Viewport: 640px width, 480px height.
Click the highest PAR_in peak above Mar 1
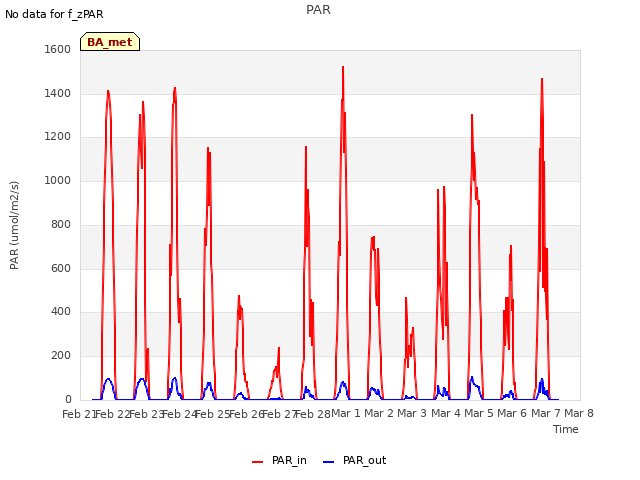pyautogui.click(x=343, y=67)
